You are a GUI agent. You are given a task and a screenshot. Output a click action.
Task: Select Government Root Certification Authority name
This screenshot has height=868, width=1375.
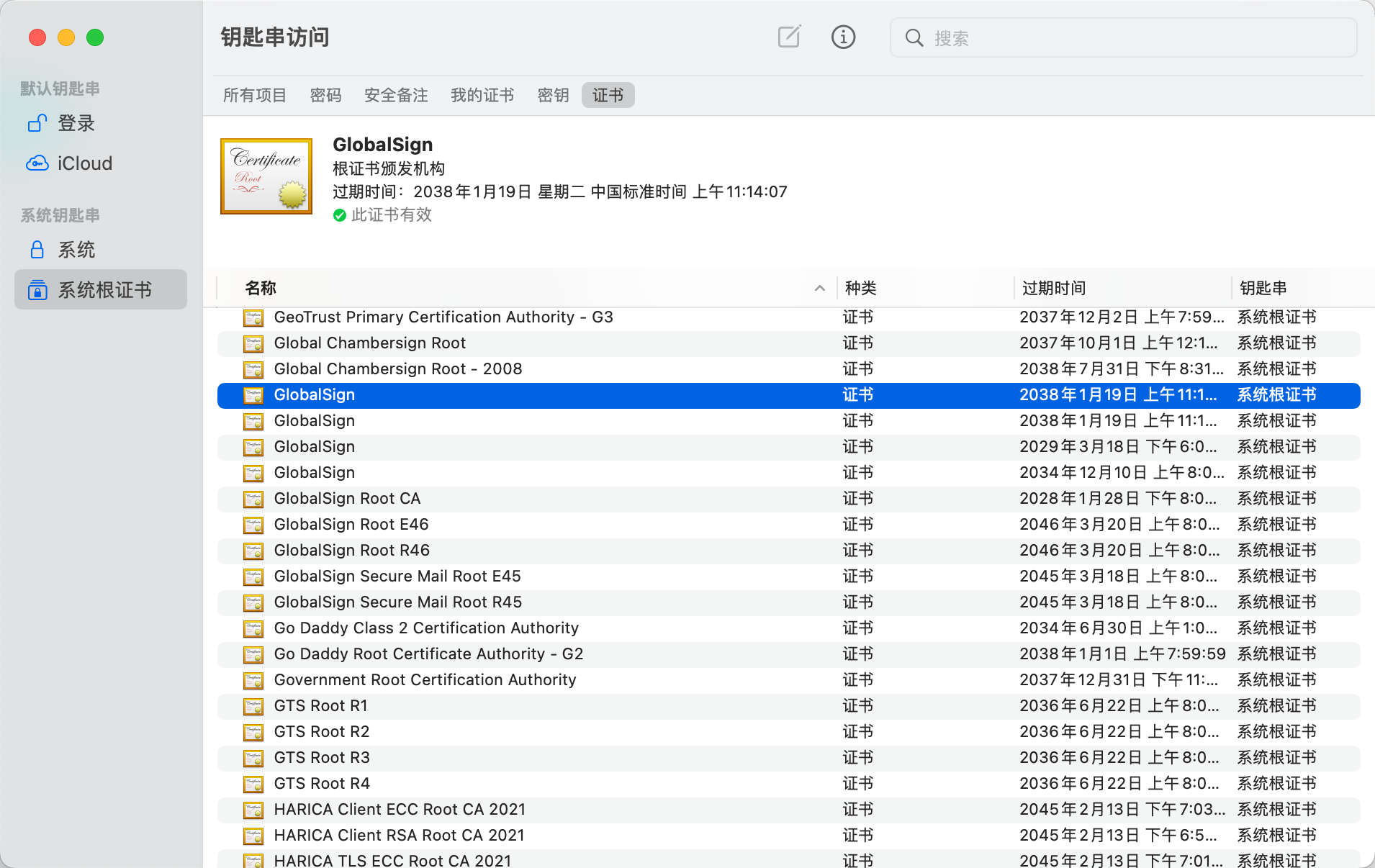click(425, 679)
